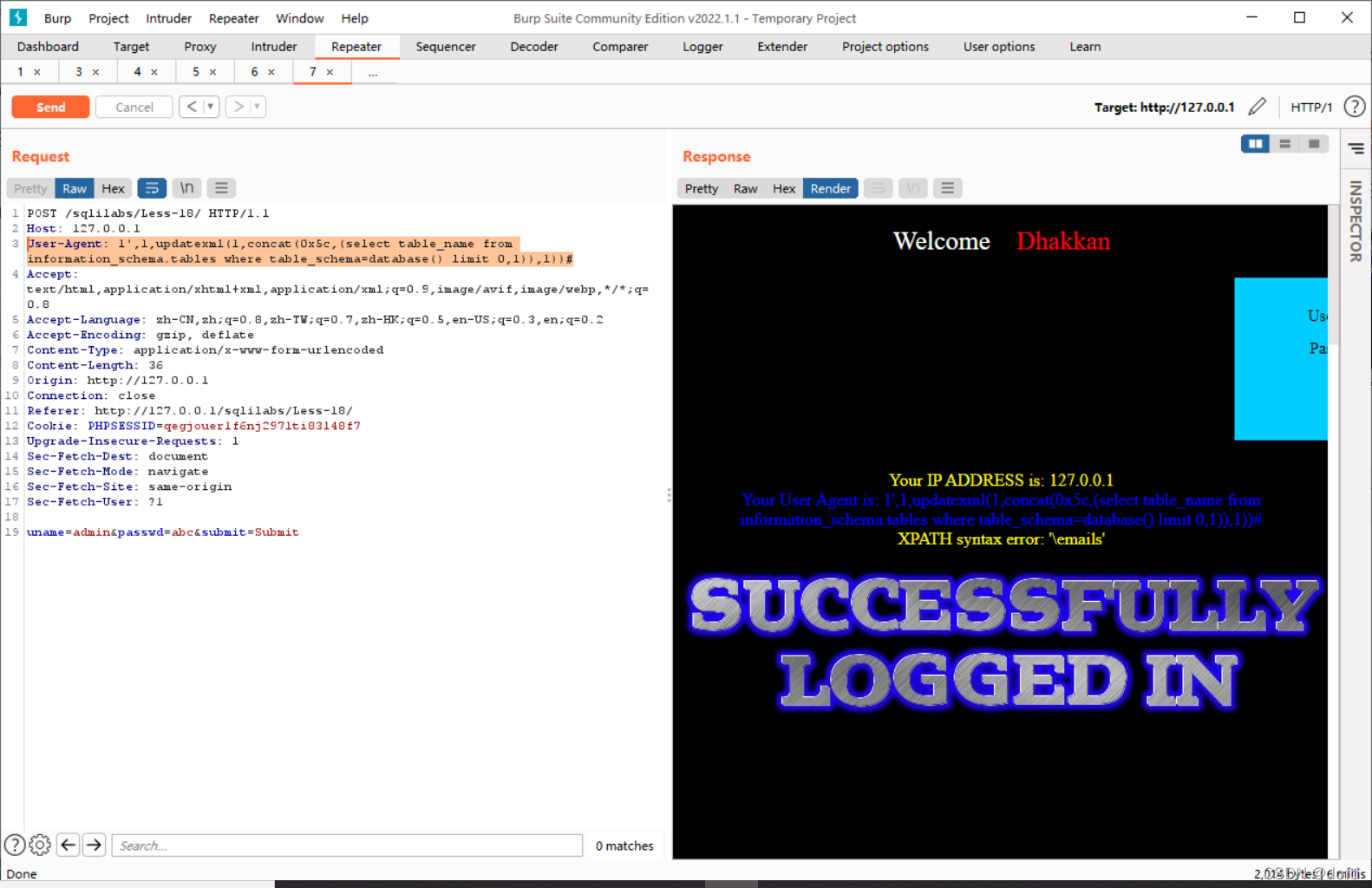
Task: Close Repeater tab 4
Action: pos(154,72)
